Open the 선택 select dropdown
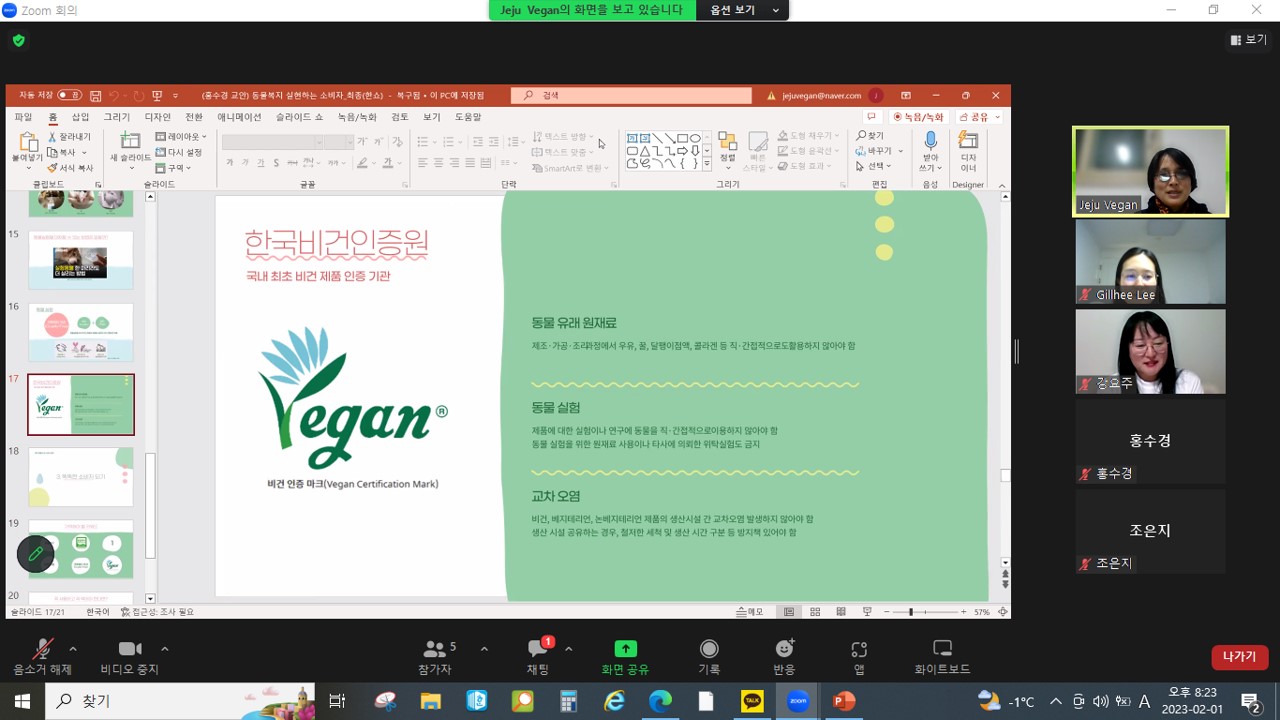Screen dimensions: 1280x720 pyautogui.click(x=872, y=166)
